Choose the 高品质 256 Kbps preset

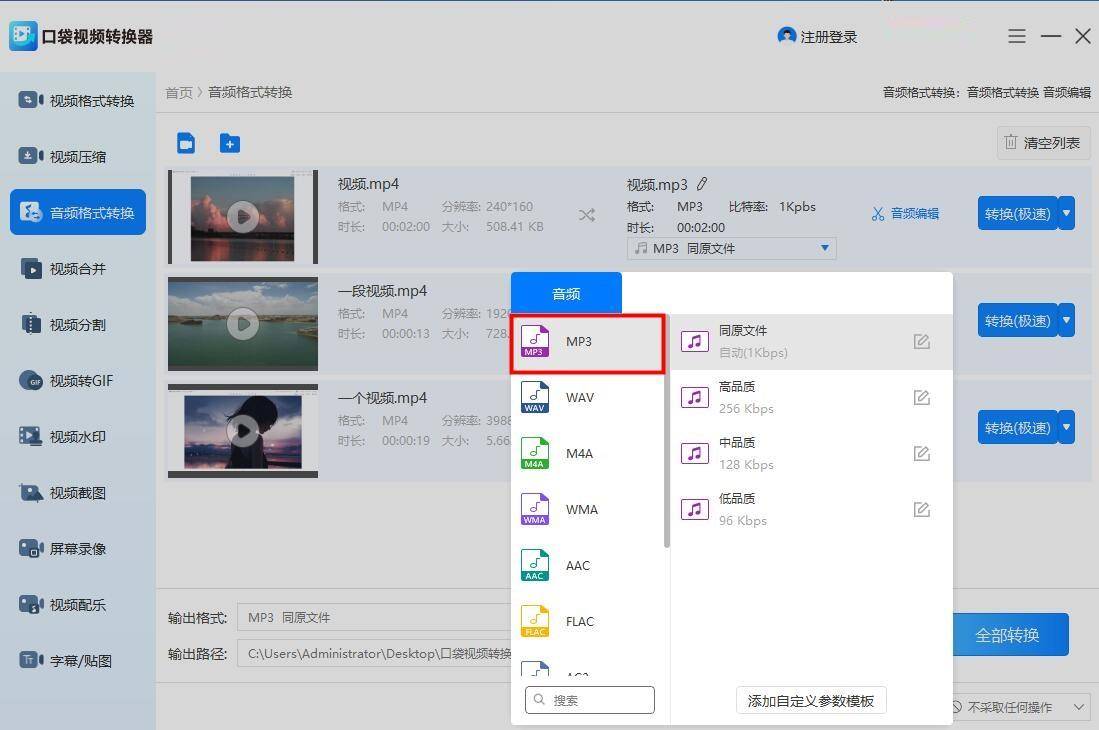tap(812, 397)
